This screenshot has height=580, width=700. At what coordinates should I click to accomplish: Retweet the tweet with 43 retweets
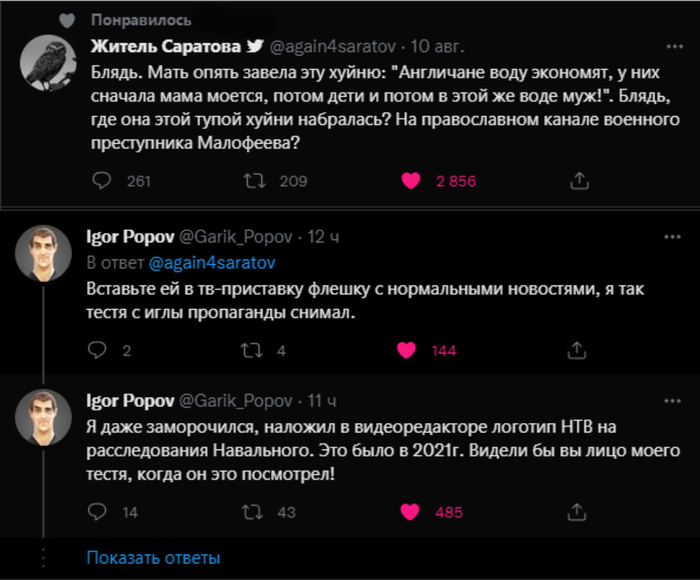coord(254,512)
